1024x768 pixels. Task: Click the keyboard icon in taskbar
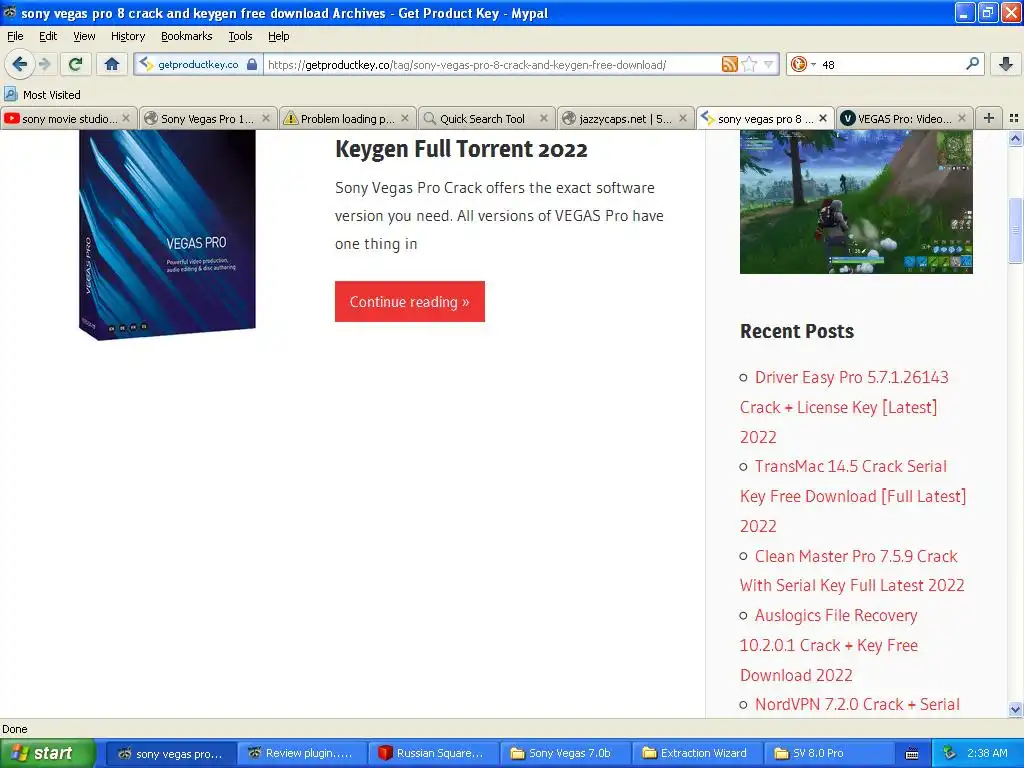912,754
